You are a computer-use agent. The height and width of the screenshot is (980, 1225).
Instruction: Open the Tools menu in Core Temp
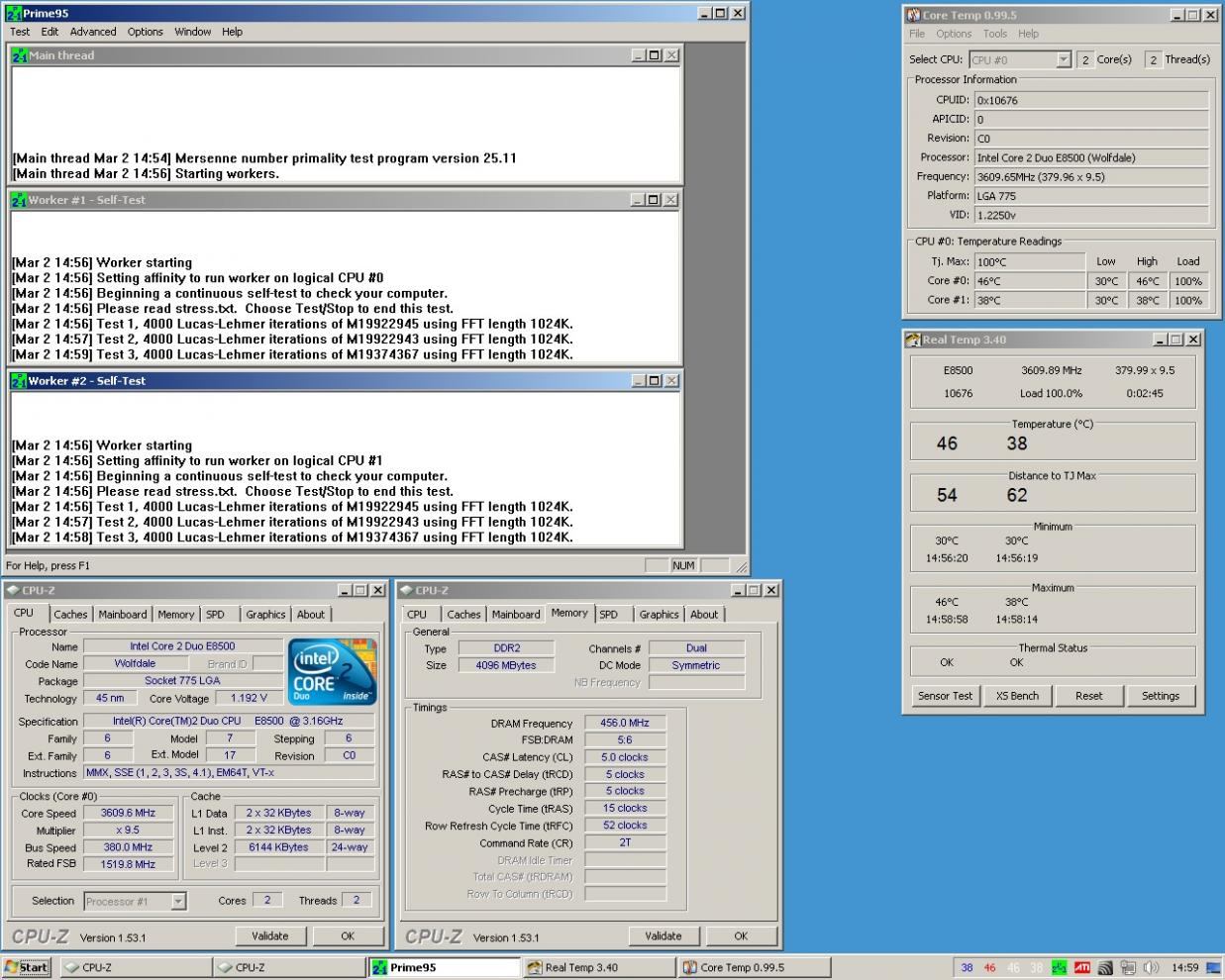[x=994, y=34]
